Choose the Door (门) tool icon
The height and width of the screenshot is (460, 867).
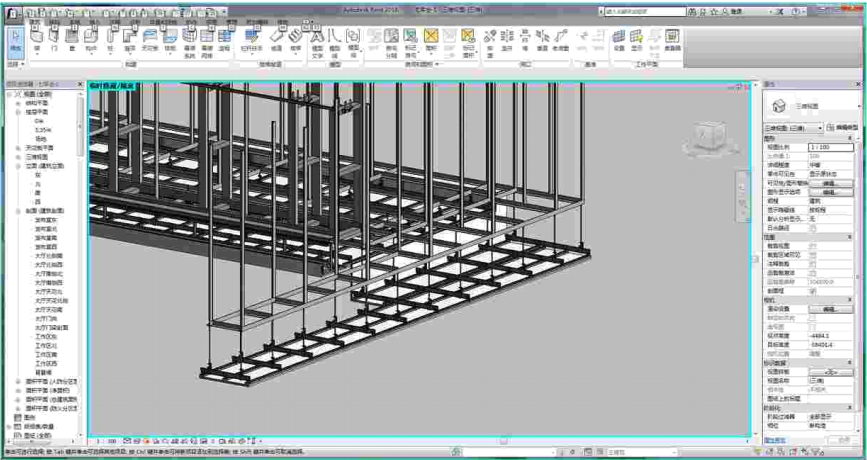(54, 36)
